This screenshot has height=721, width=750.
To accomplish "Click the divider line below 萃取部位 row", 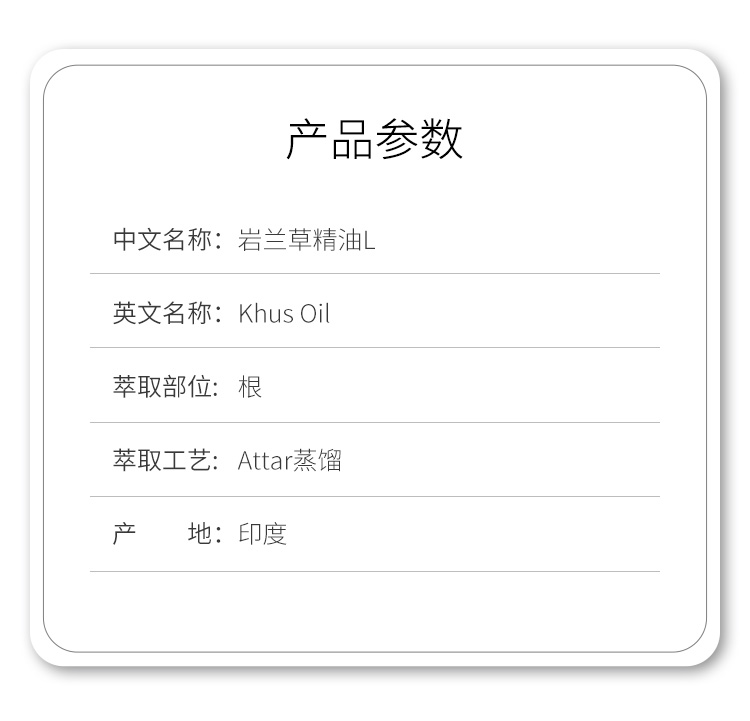I will point(375,422).
